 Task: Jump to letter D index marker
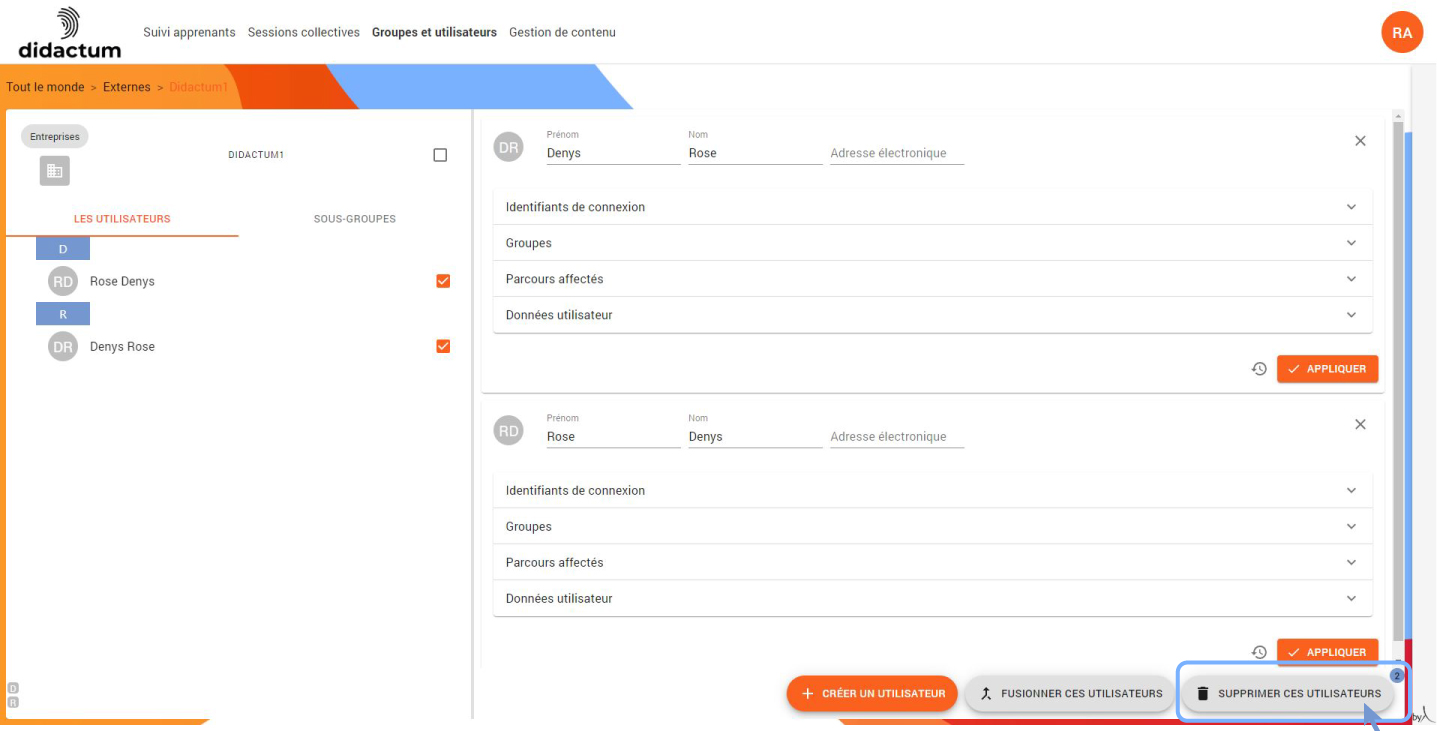point(13,688)
